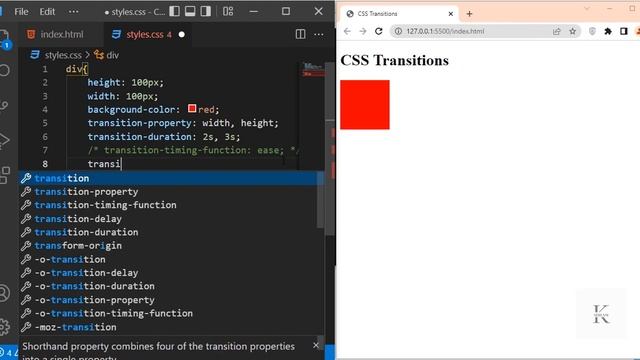
Task: Click the site information icon in address bar
Action: (x=398, y=31)
